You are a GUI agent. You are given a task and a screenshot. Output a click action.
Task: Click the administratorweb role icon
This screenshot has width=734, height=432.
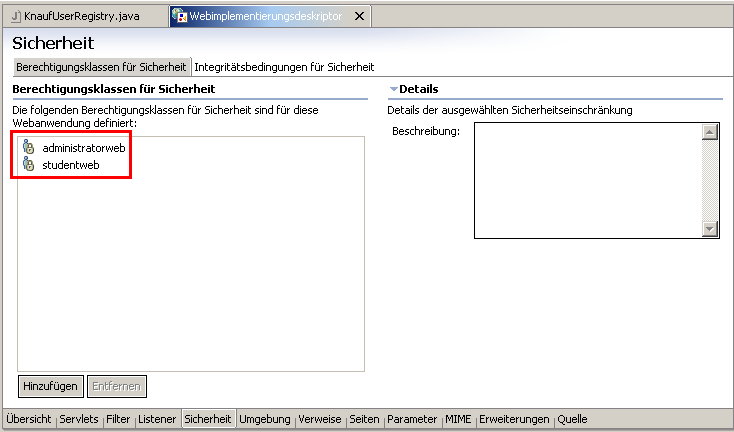pyautogui.click(x=28, y=148)
